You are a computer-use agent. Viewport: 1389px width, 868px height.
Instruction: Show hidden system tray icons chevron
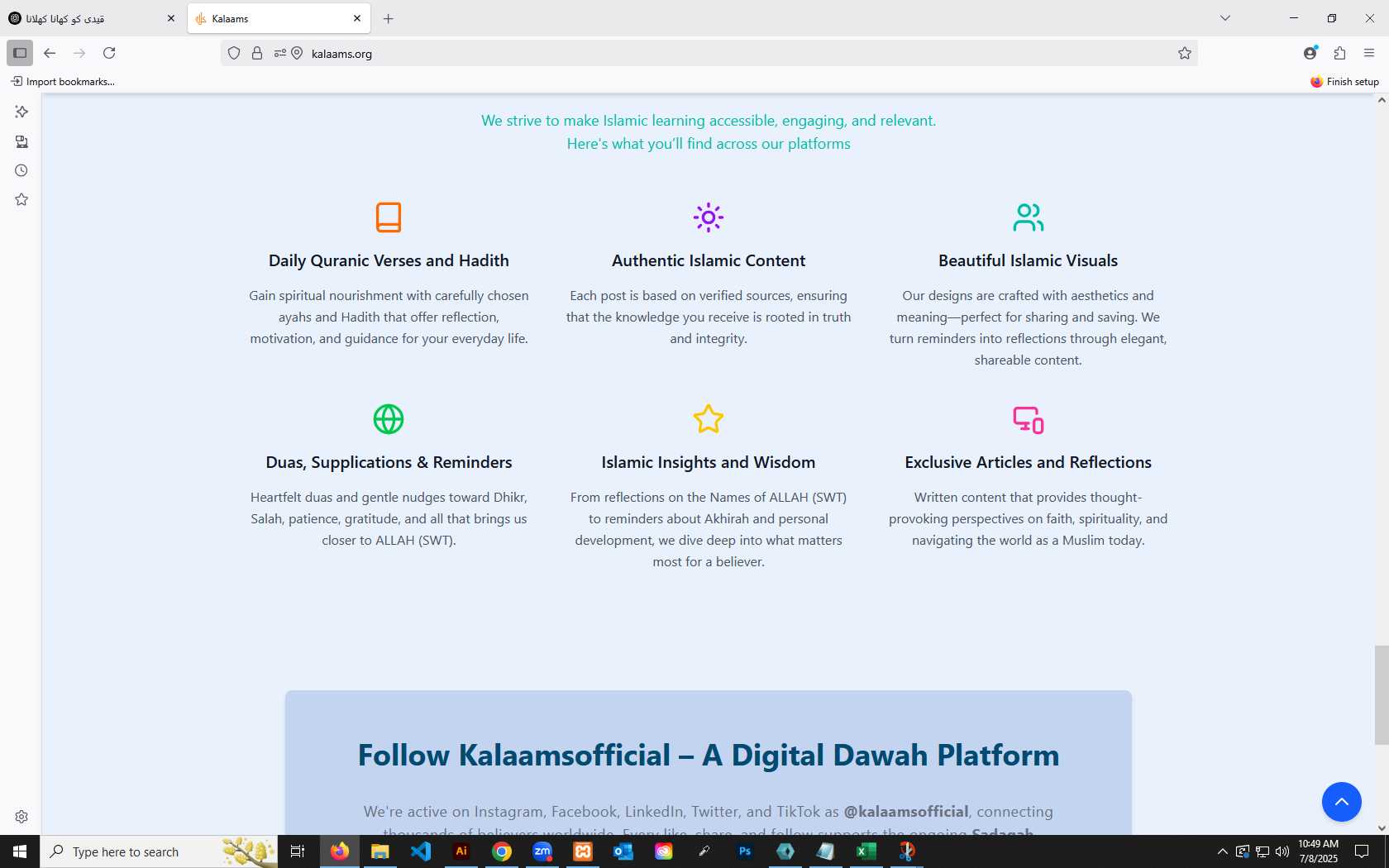(1223, 851)
